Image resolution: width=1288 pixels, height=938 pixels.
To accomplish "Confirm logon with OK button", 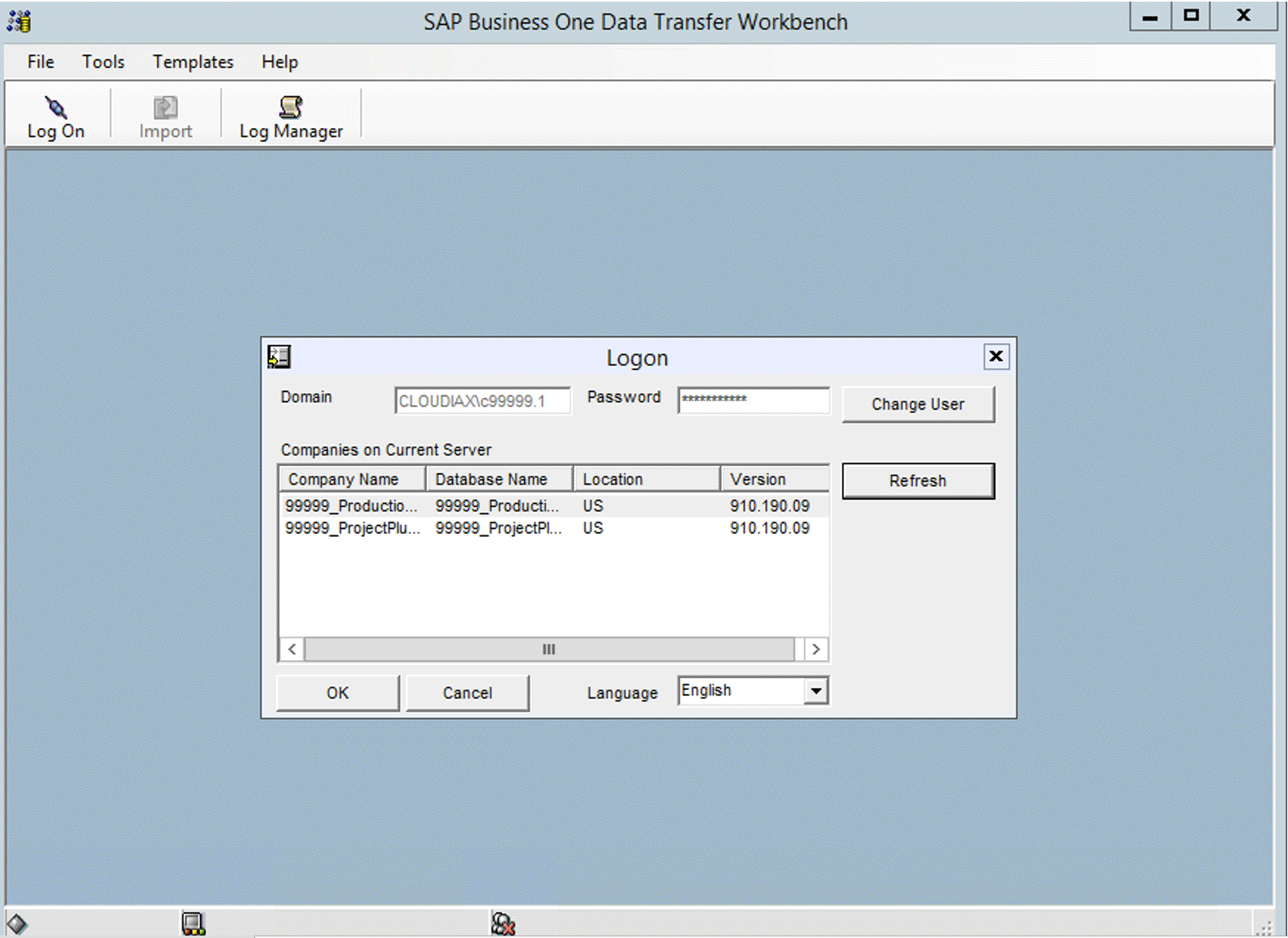I will pyautogui.click(x=338, y=693).
